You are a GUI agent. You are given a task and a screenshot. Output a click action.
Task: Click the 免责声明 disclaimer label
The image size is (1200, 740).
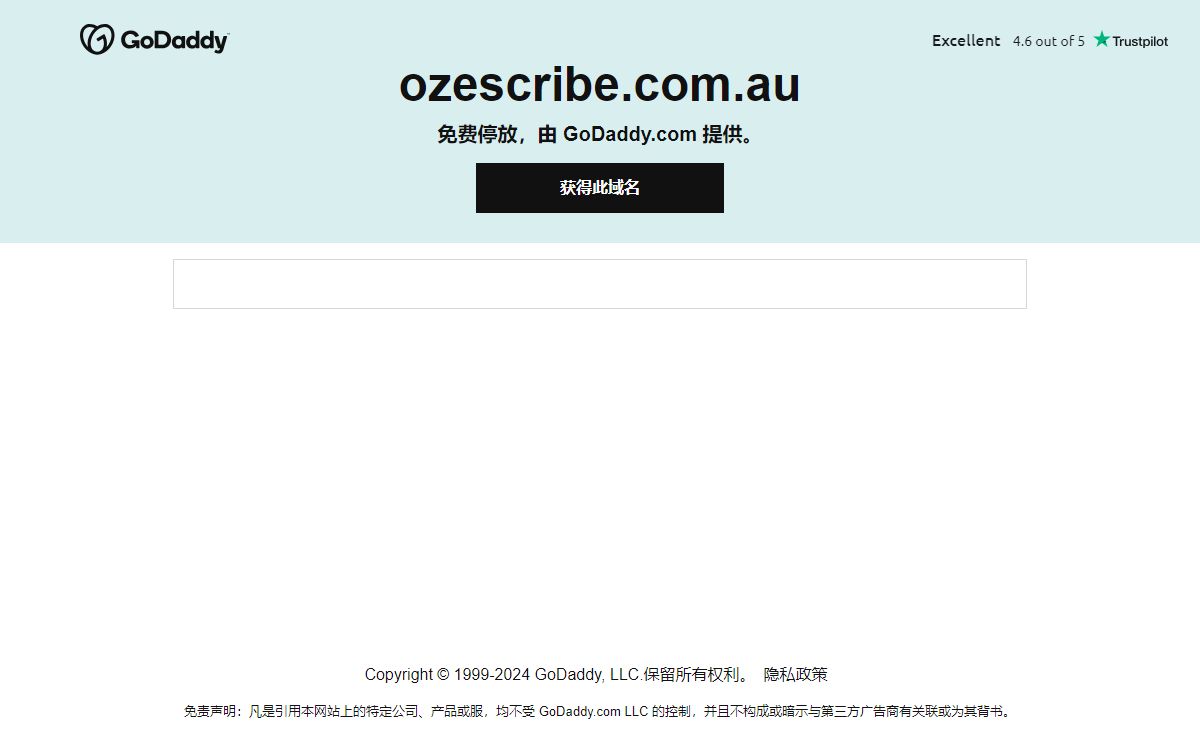211,712
